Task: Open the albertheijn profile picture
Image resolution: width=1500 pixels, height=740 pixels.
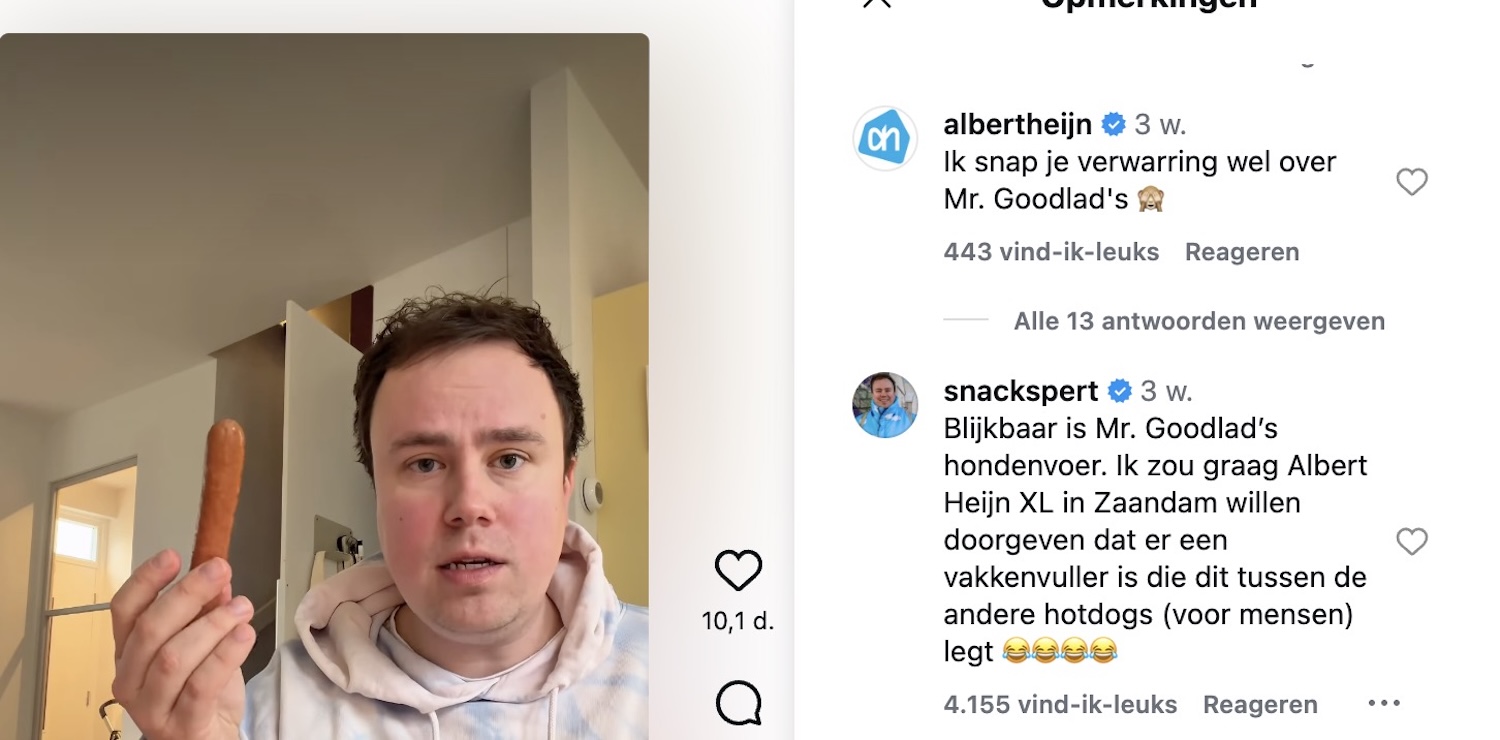Action: 885,138
